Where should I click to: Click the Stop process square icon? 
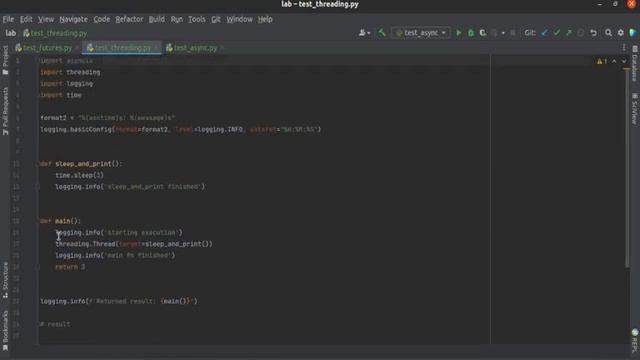pos(513,33)
